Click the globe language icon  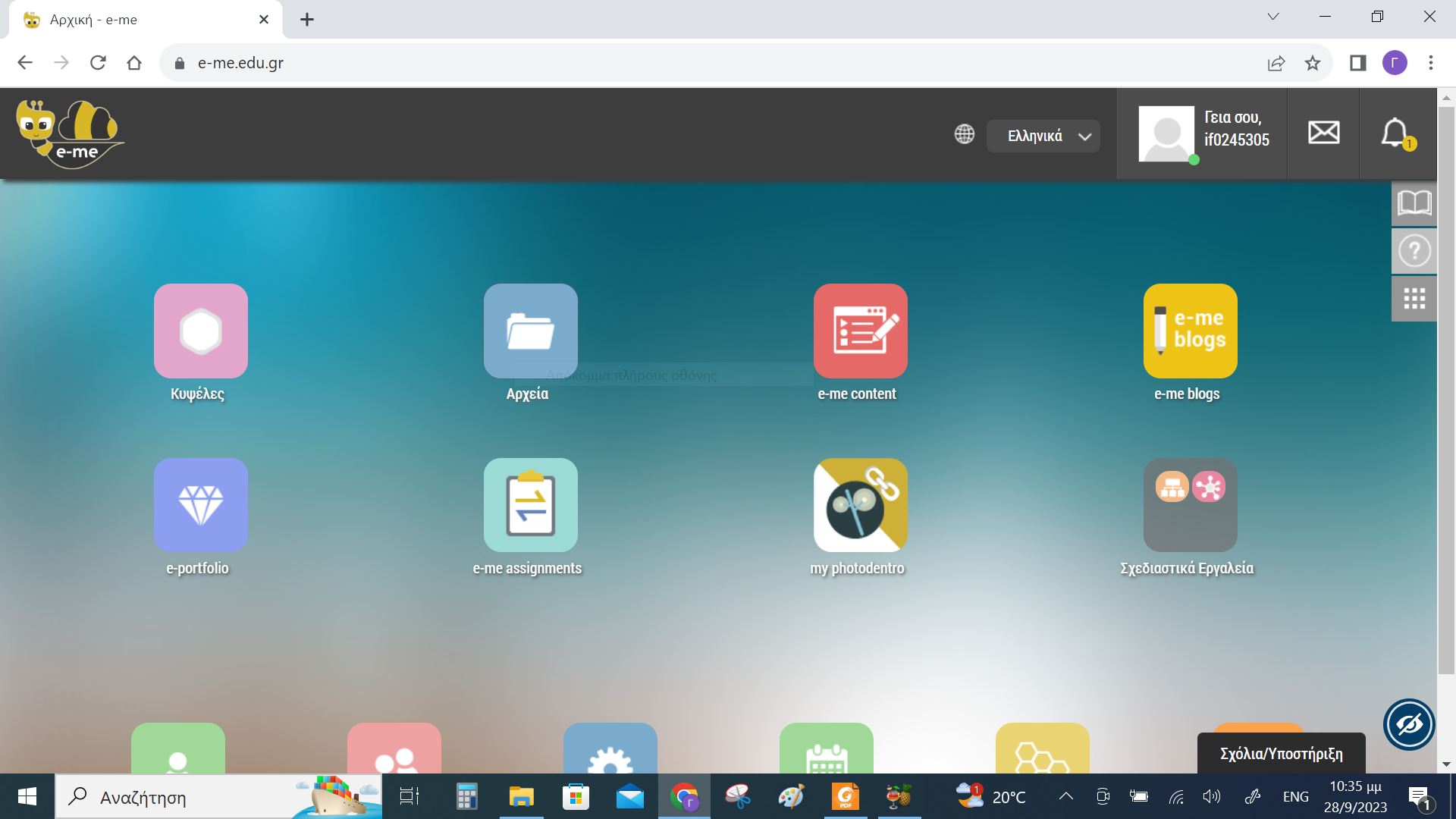pyautogui.click(x=964, y=134)
